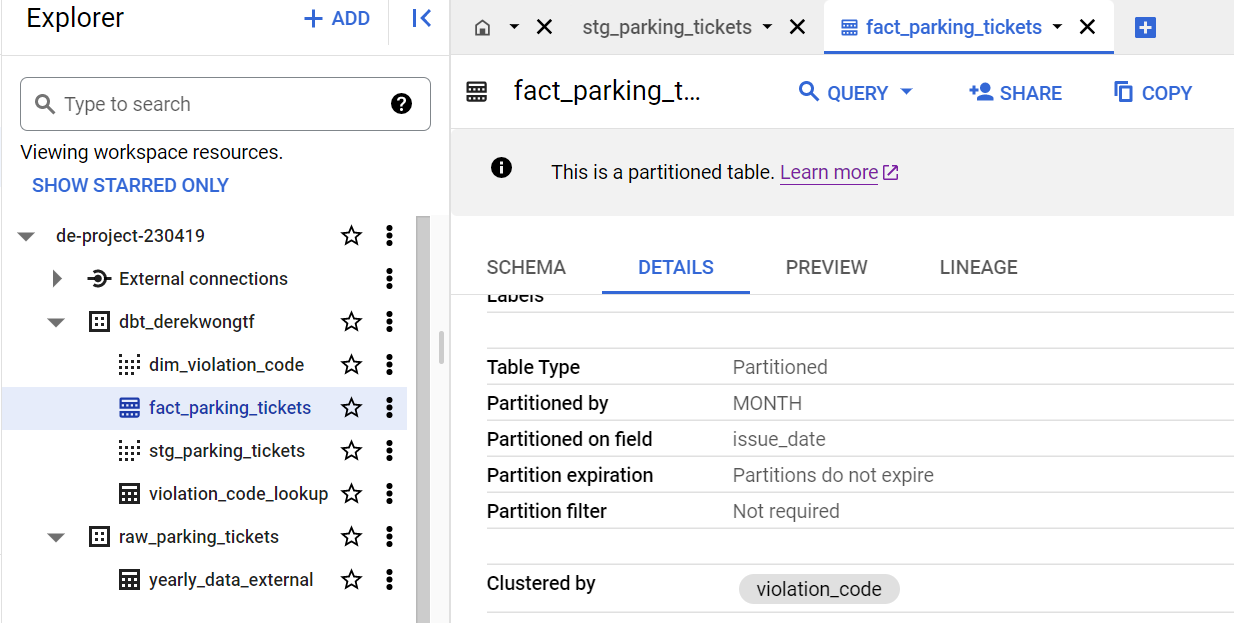The image size is (1234, 623).
Task: Click the Learn more link
Action: tap(829, 172)
